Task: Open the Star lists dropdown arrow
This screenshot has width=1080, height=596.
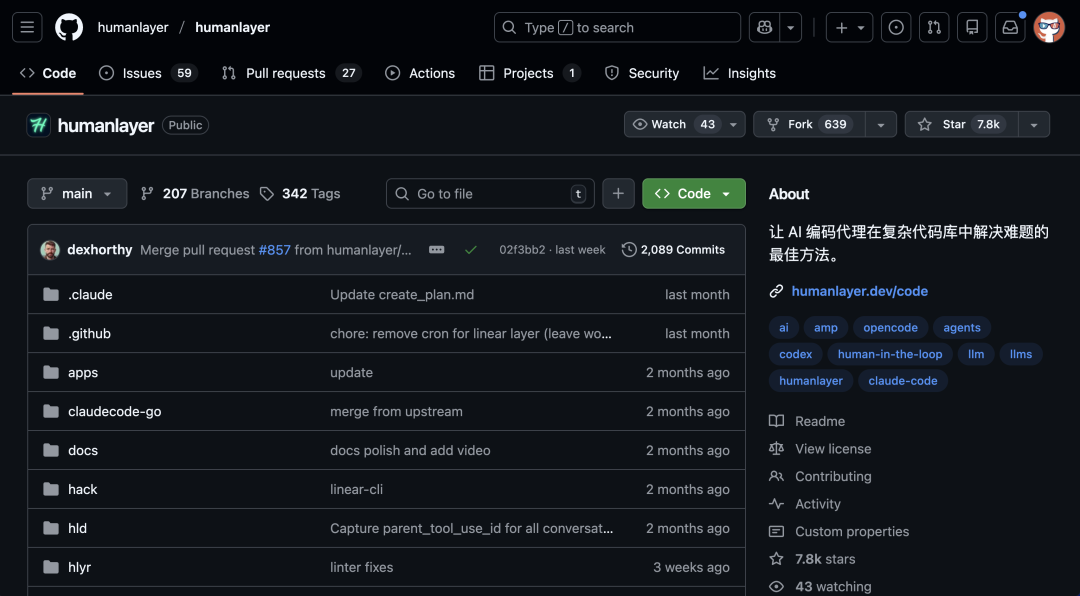Action: [x=1034, y=124]
